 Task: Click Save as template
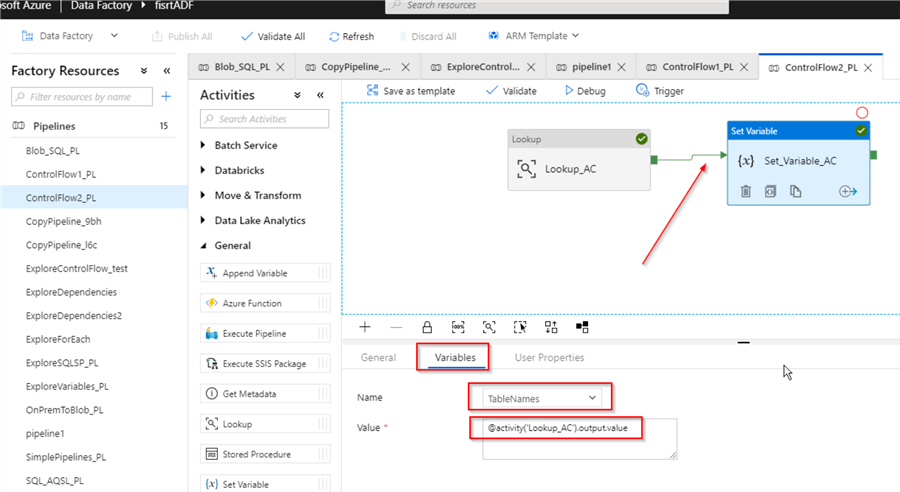pyautogui.click(x=411, y=91)
